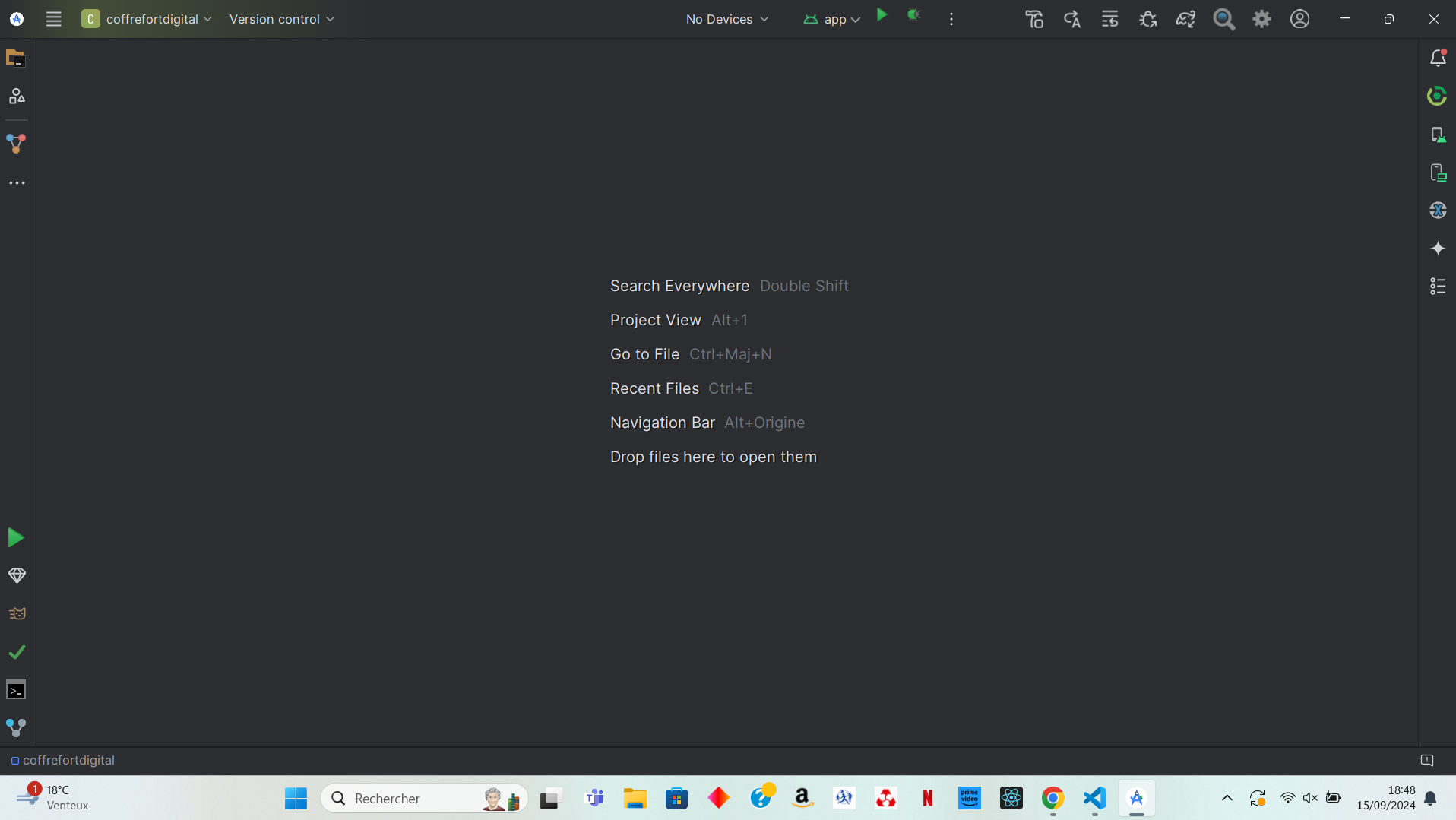Click Sync Project with Gradle Files icon

pos(1185,19)
